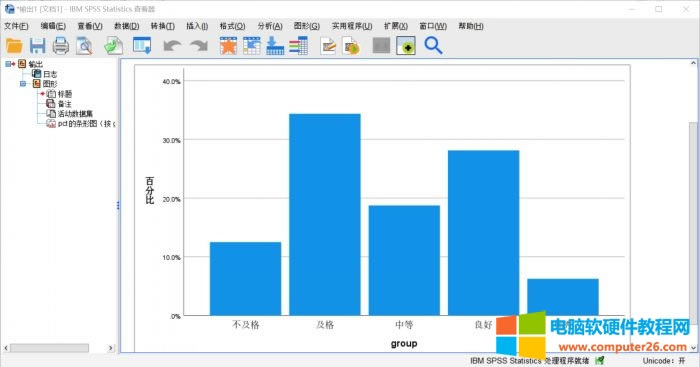Select 活动数据集 in the outline tree
Screen dimensions: 700x367
pos(75,113)
